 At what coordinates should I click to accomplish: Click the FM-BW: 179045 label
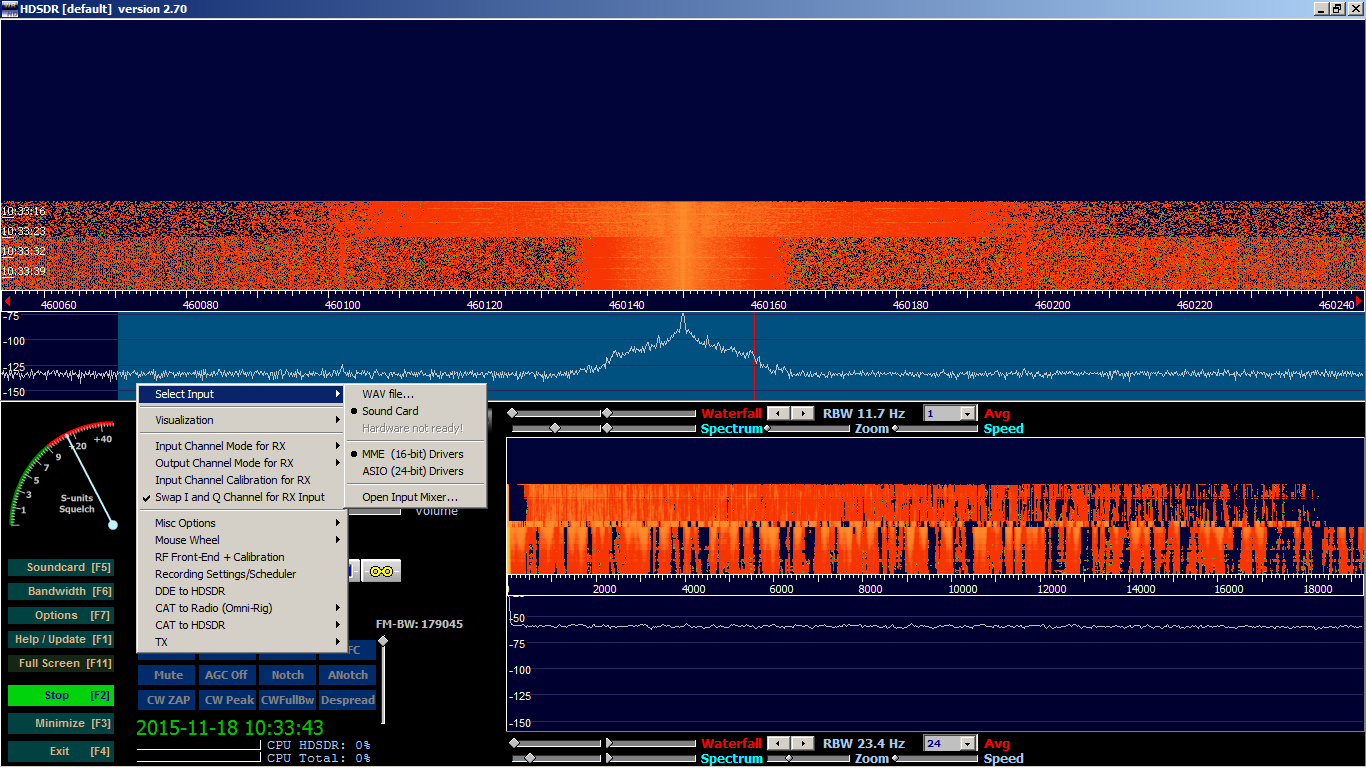pyautogui.click(x=419, y=624)
